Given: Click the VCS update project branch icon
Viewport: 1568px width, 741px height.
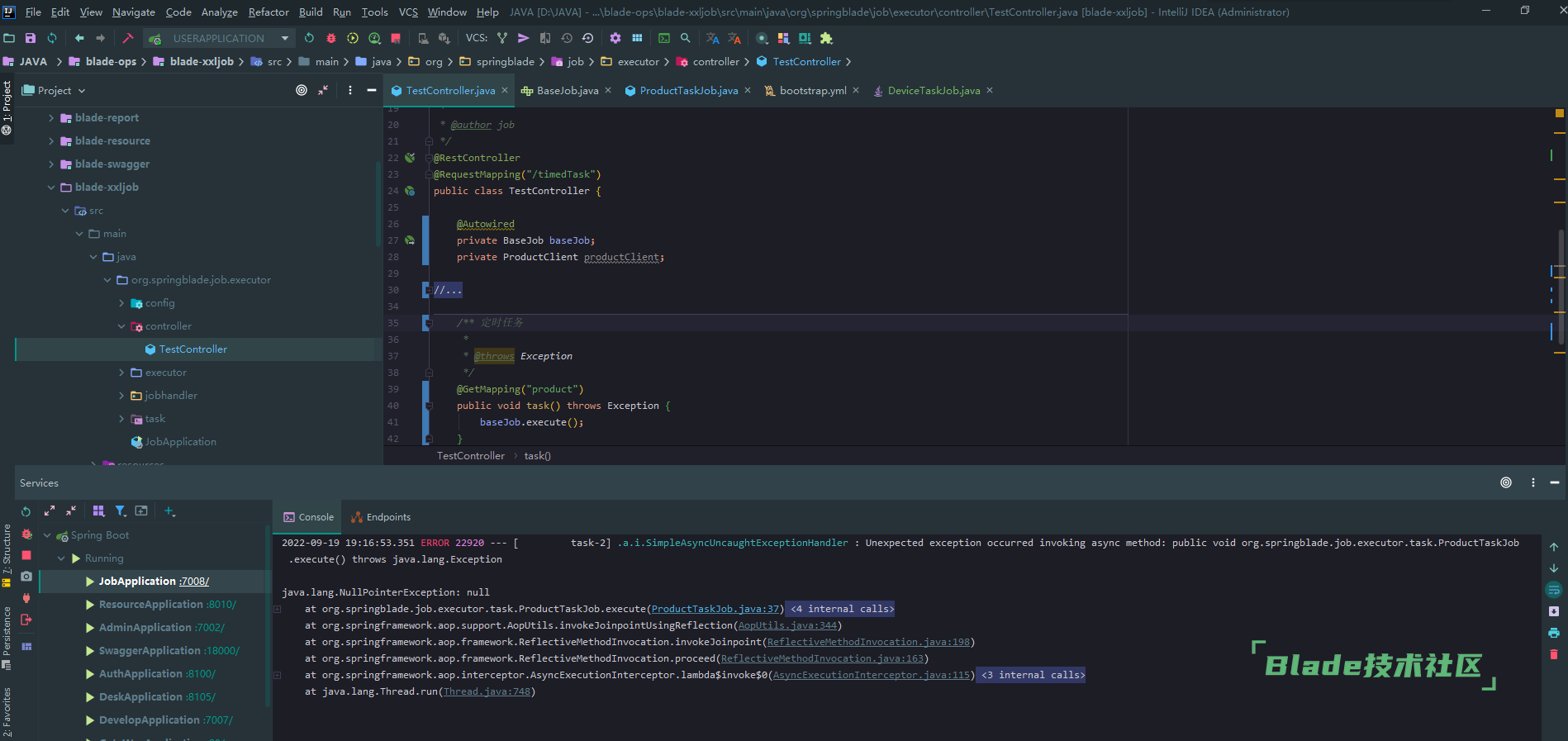Looking at the screenshot, I should (x=502, y=38).
